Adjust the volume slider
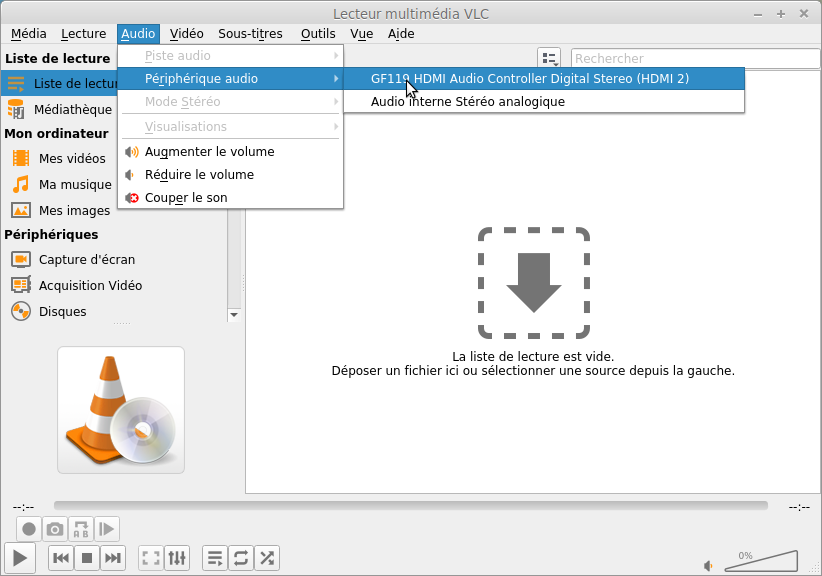 tap(761, 562)
